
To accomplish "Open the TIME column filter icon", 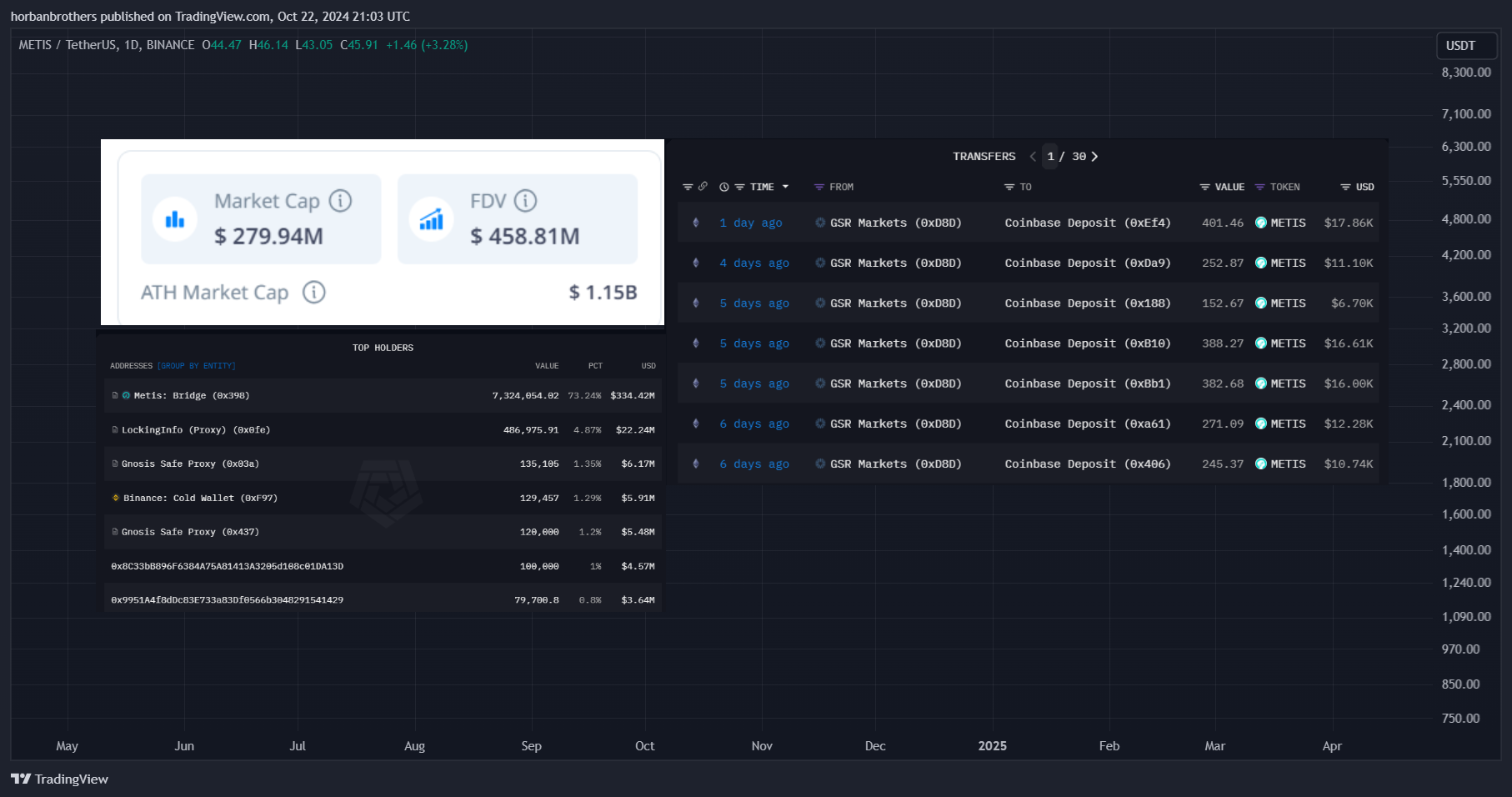I will click(739, 188).
